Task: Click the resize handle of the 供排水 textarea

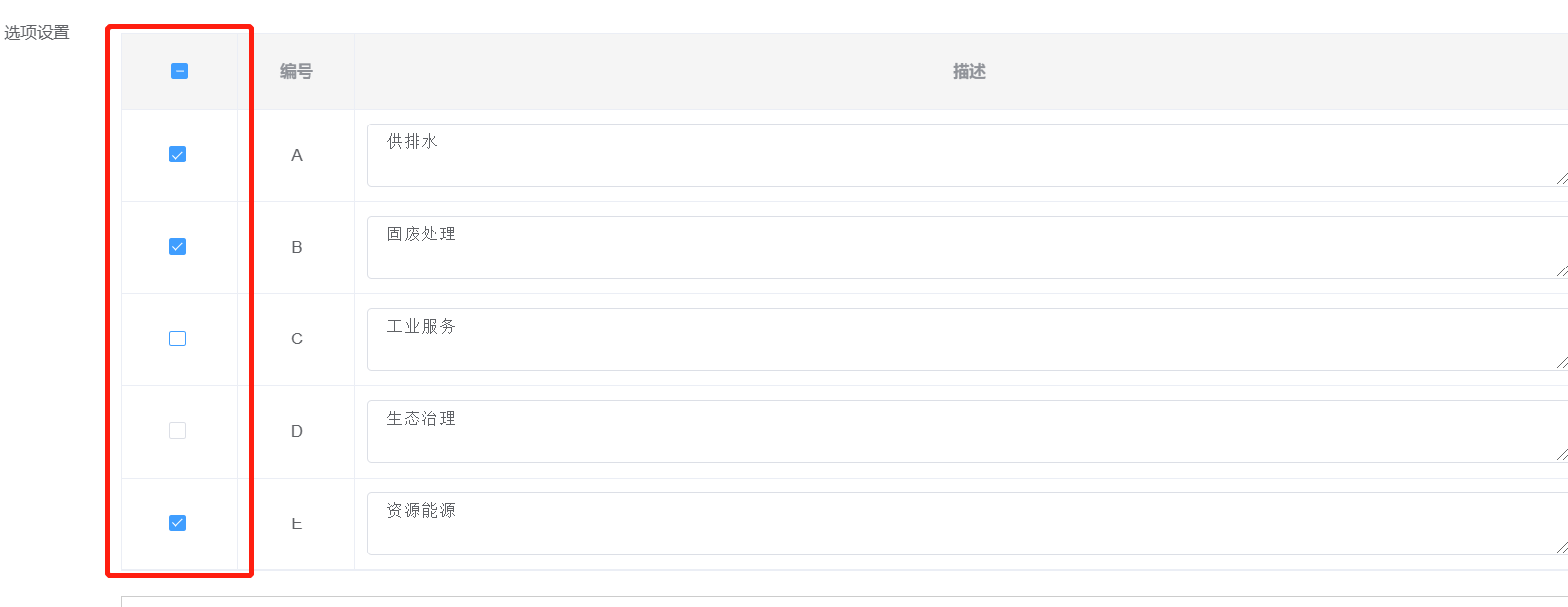Action: [x=1561, y=179]
